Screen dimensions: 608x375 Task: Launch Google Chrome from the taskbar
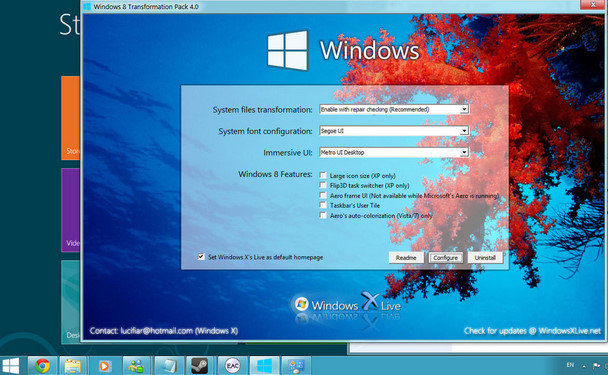42,366
